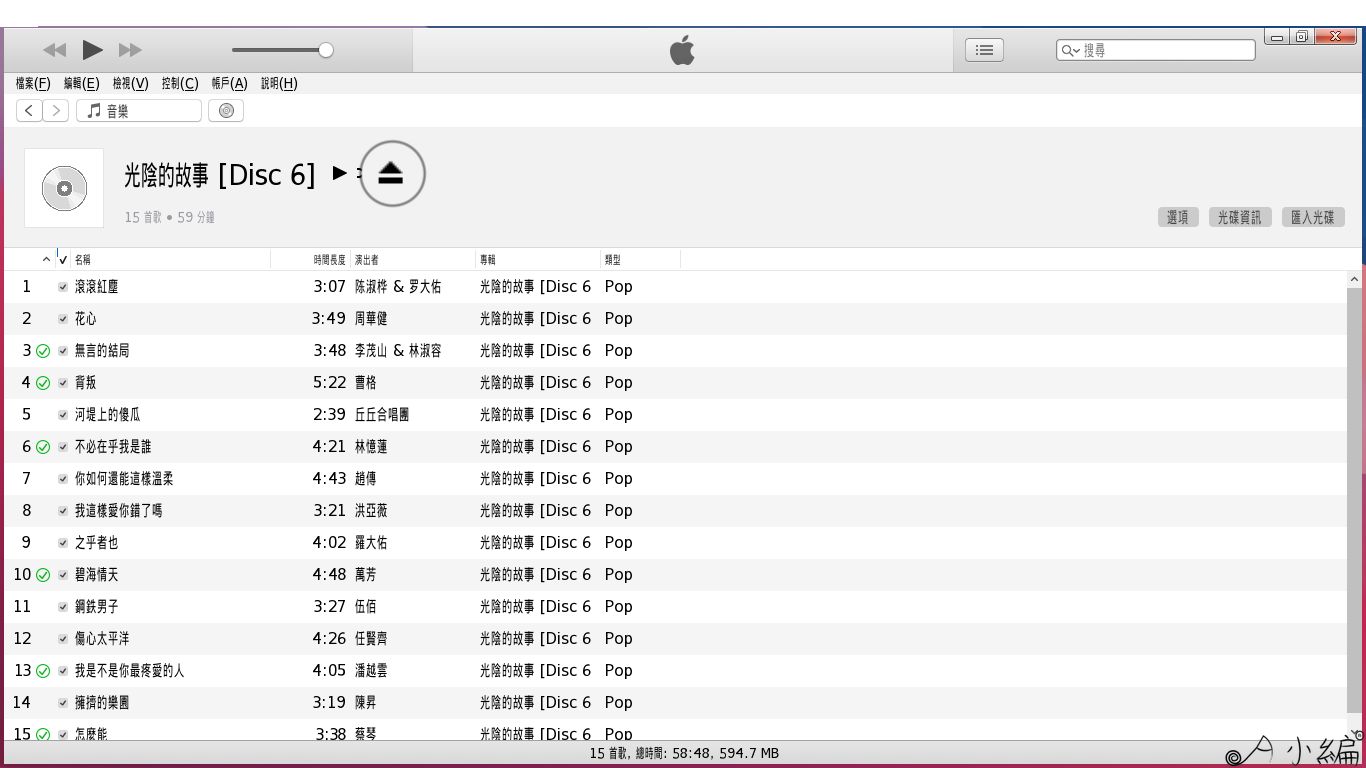Play album with the triangle beside Disc 6 title
Viewport: 1366px width, 768px height.
[339, 173]
